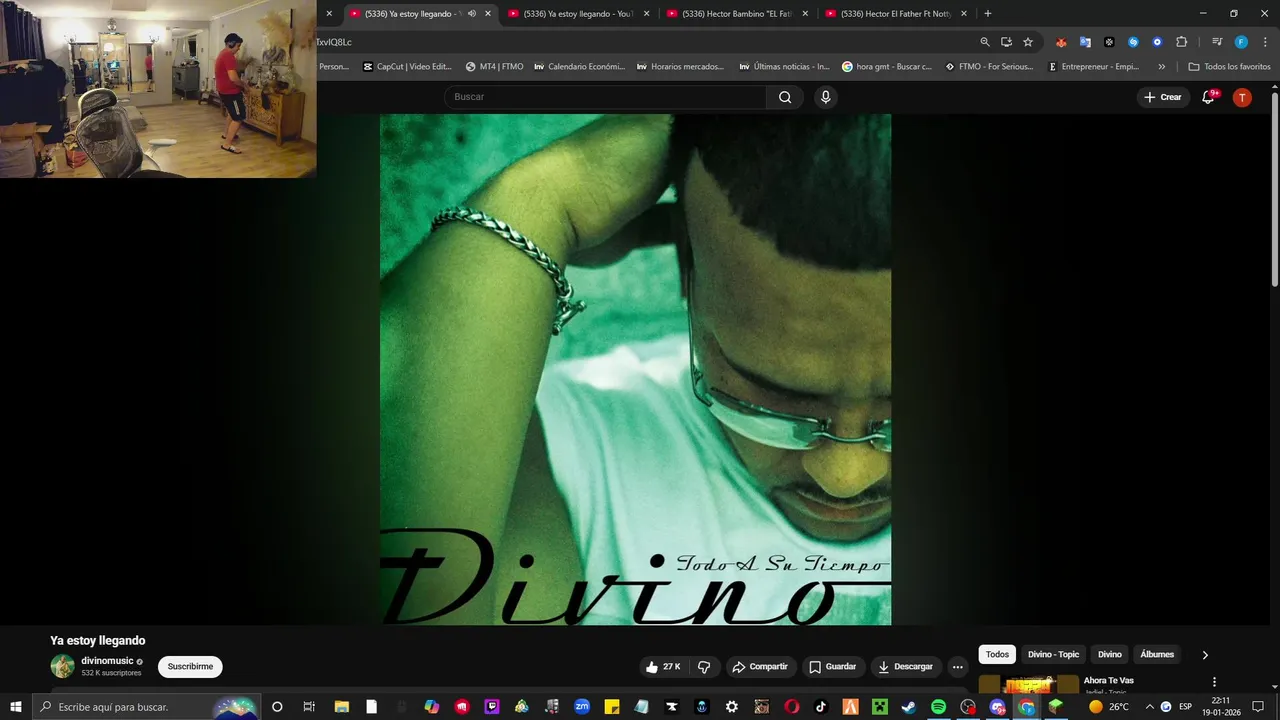
Task: Open the Extensions puzzle-piece menu
Action: (1181, 42)
